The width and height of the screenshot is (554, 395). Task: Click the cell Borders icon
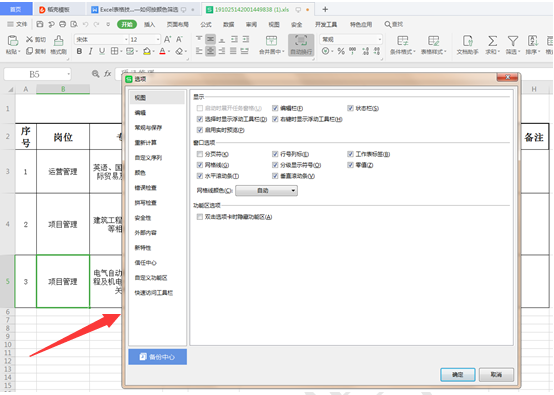[x=114, y=52]
